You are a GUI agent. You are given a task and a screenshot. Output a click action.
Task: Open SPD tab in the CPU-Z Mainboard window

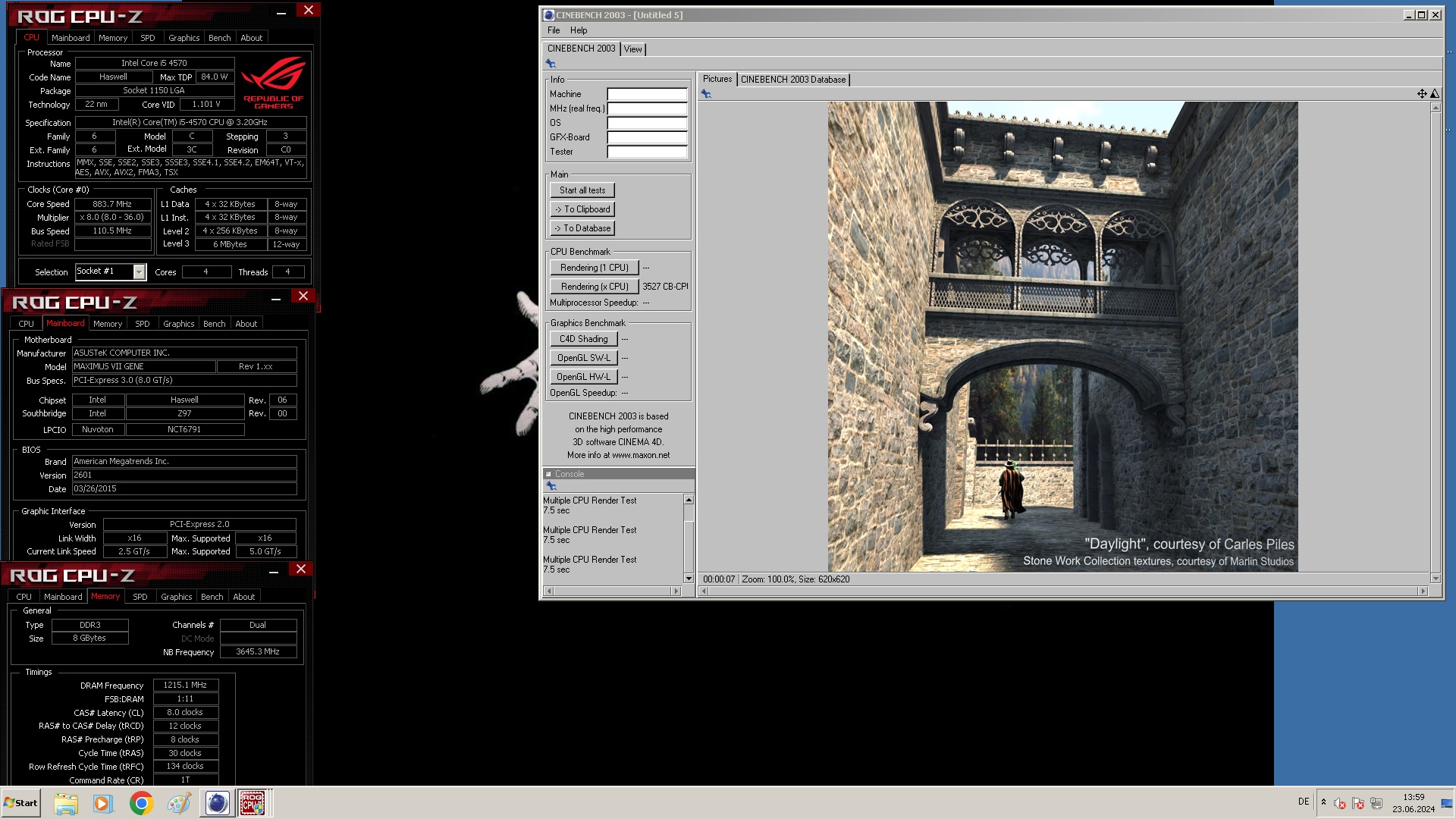pos(143,324)
